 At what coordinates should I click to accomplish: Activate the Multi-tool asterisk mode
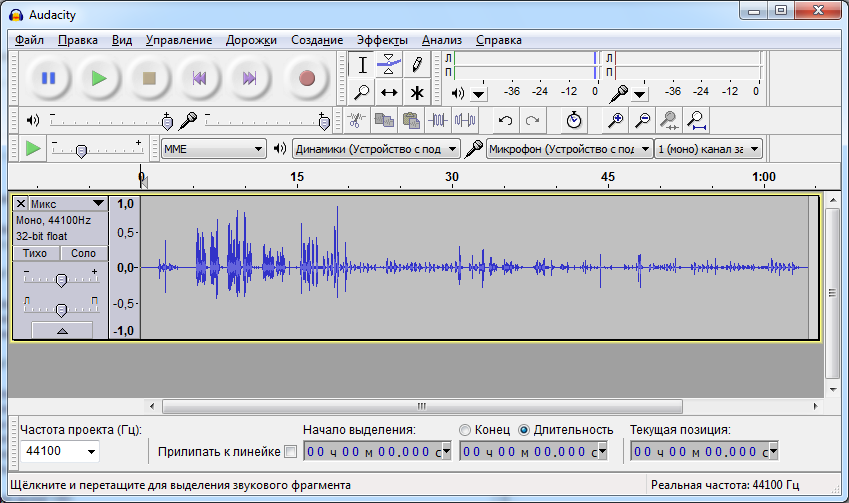pos(417,93)
